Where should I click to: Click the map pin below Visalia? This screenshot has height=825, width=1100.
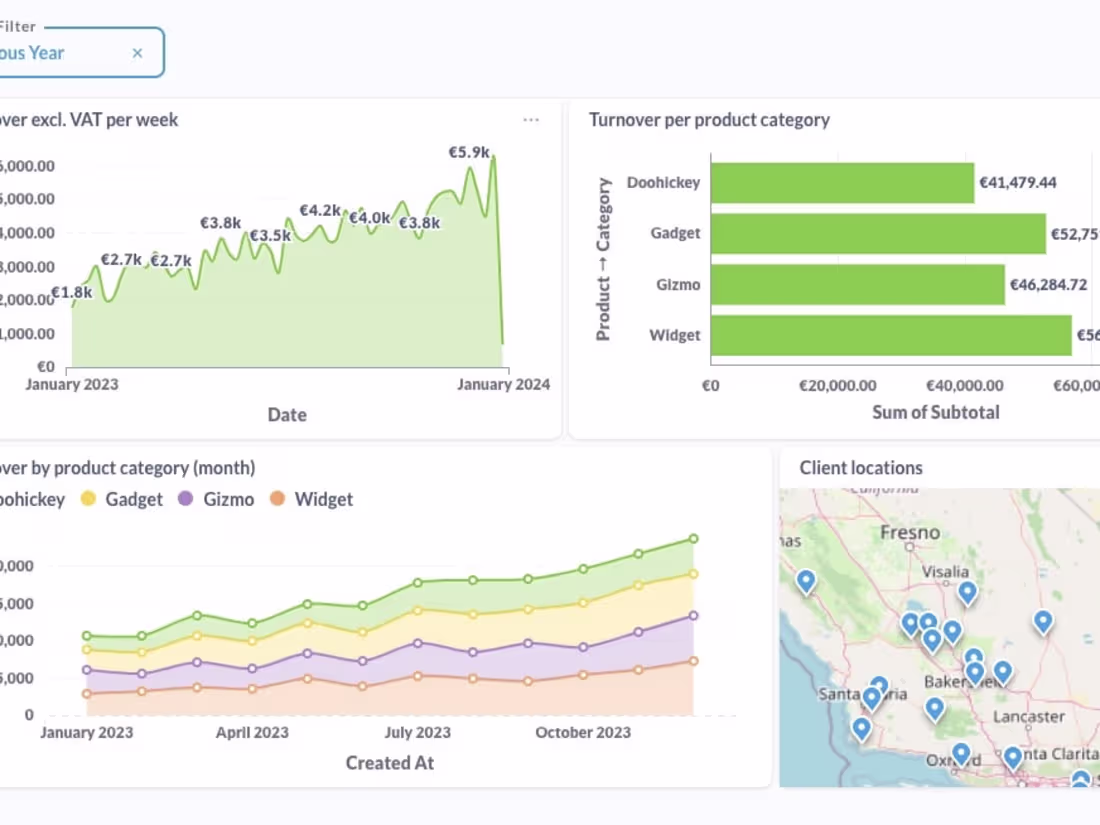[x=966, y=593]
